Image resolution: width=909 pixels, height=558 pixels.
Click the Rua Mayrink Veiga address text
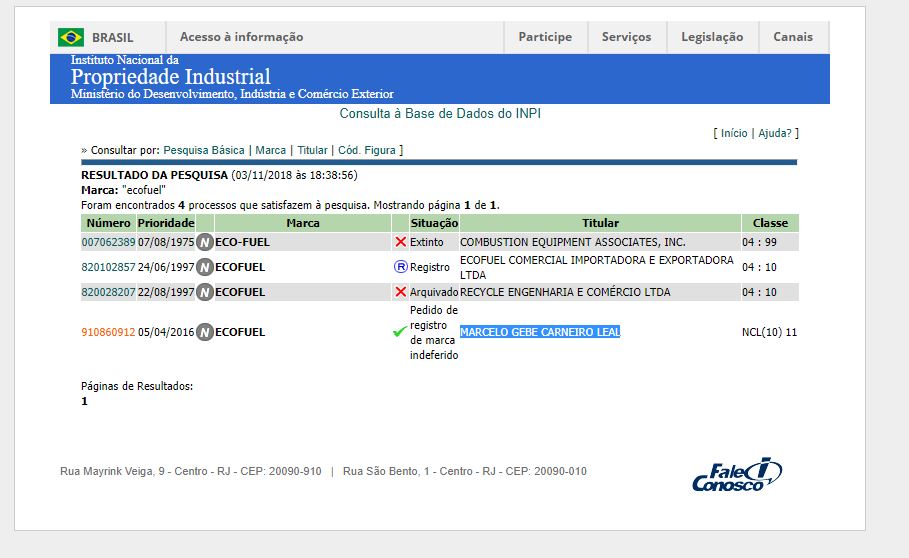click(x=191, y=471)
